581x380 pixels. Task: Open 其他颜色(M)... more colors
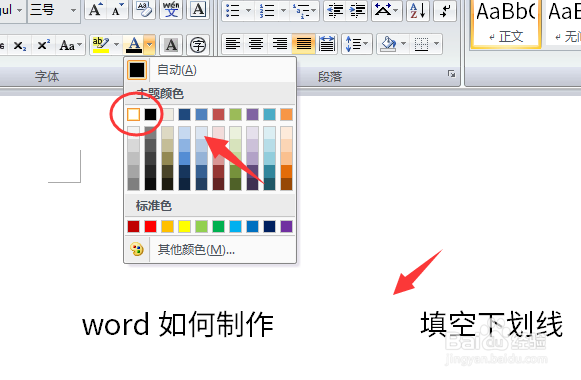pos(210,250)
